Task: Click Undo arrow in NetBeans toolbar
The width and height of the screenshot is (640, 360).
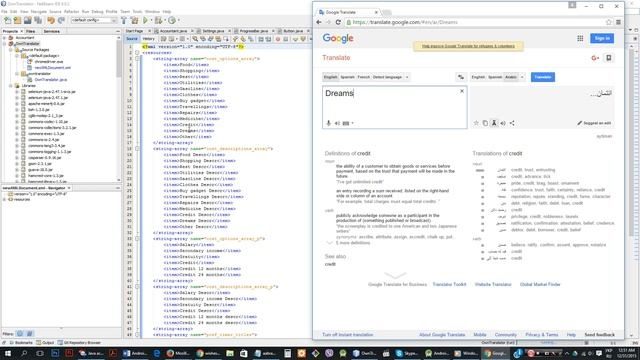Action: 51,20
